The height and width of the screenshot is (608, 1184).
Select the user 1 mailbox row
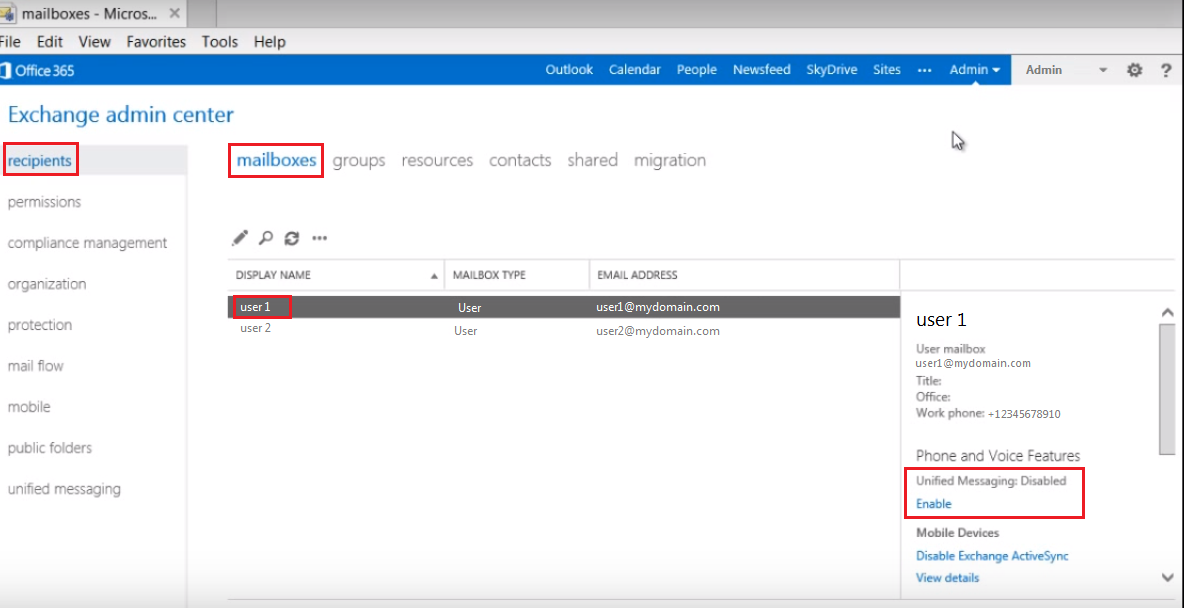click(x=563, y=307)
